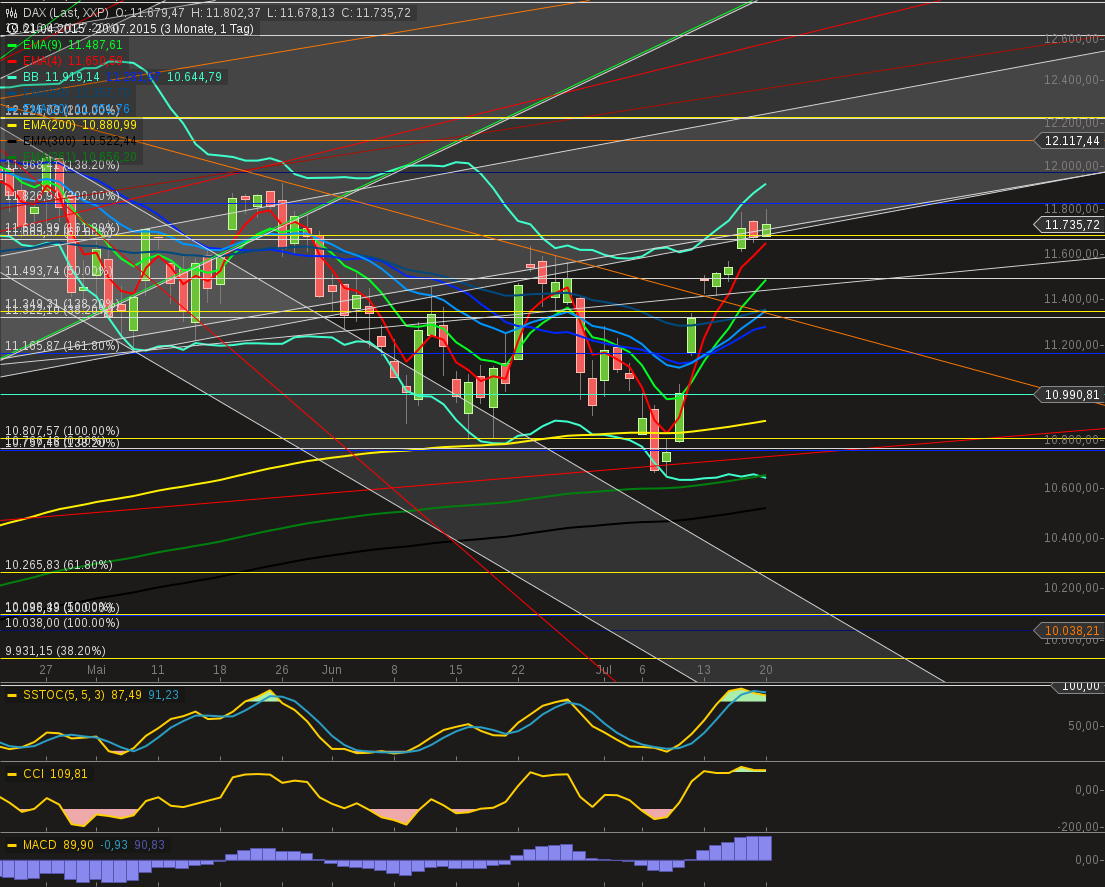The width and height of the screenshot is (1105, 887).
Task: Select the SSTOC(5, 5, 3) indicator label
Action: (64, 695)
